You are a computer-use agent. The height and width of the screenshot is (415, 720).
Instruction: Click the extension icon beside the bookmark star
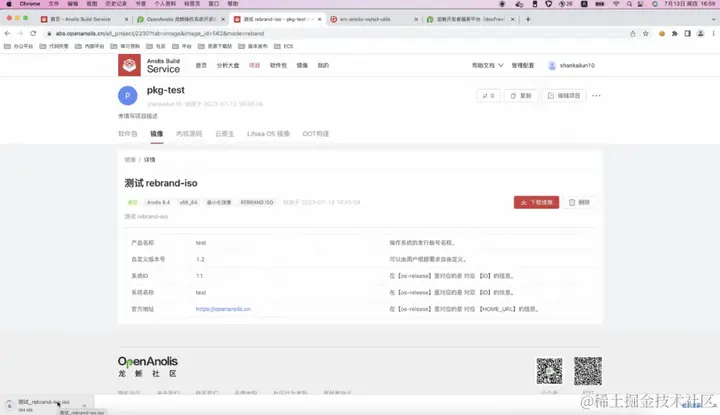[662, 34]
